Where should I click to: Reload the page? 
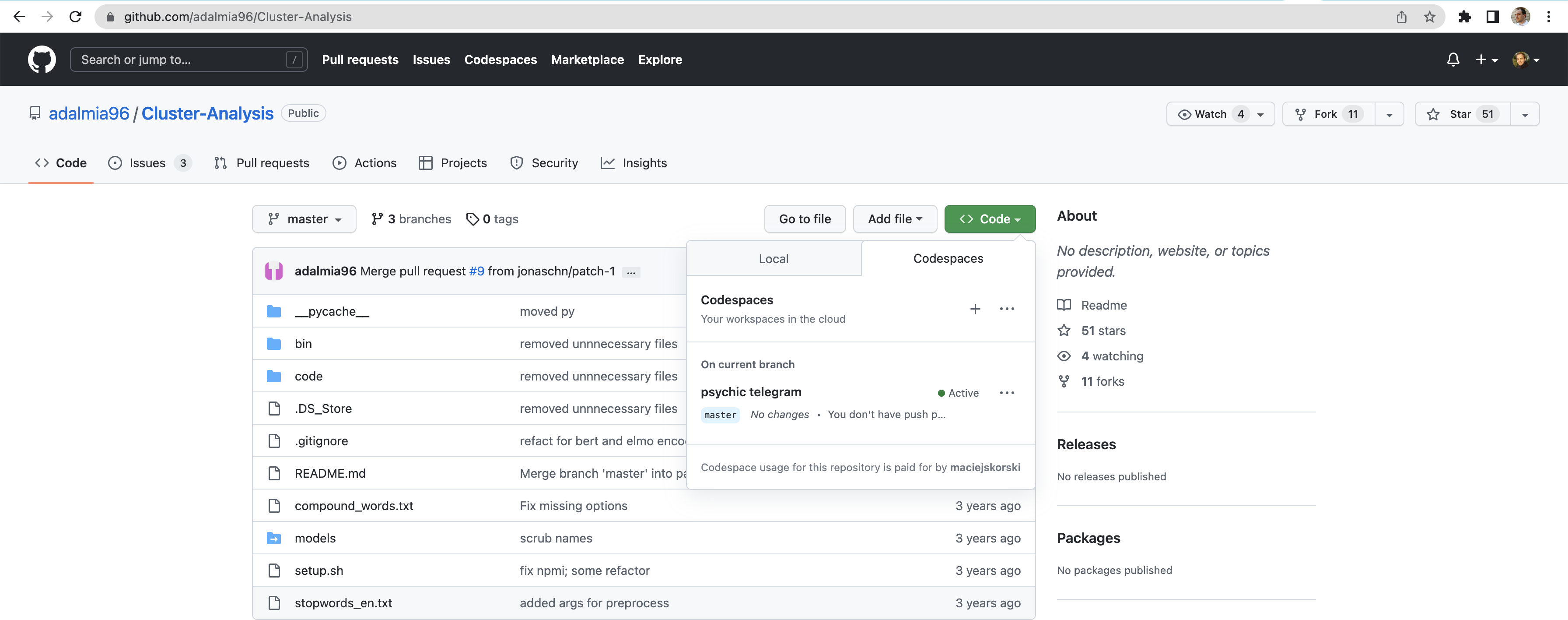(x=76, y=17)
